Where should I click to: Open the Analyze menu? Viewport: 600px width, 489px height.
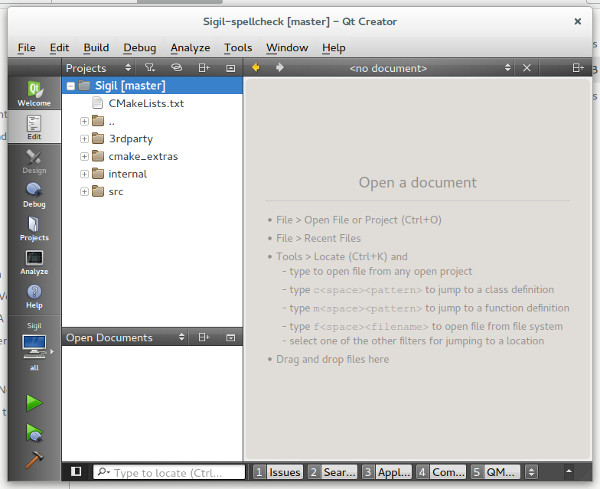point(190,48)
